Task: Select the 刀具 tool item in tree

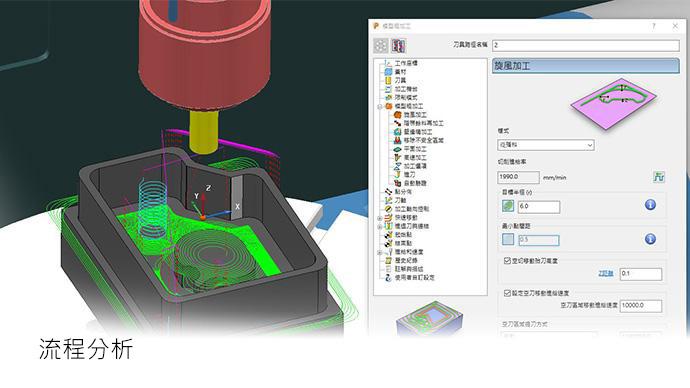Action: point(400,81)
